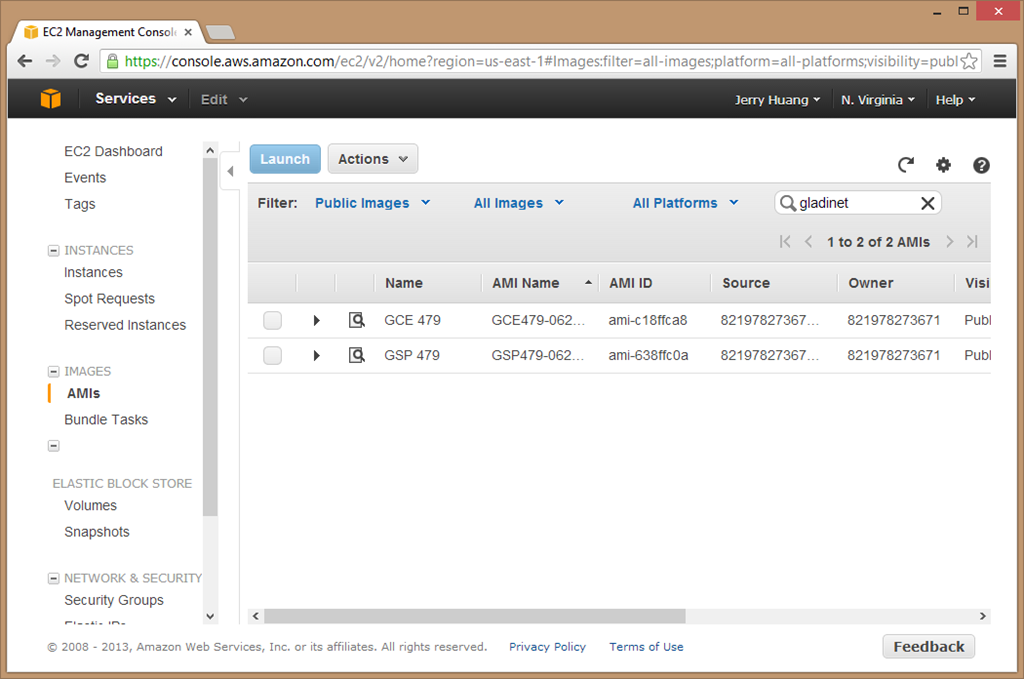This screenshot has width=1024, height=679.
Task: Go to previous page of AMIs
Action: (808, 242)
